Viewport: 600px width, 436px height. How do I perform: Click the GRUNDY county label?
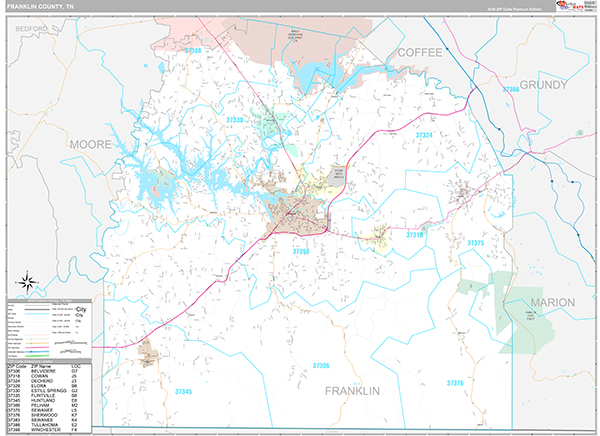point(543,85)
